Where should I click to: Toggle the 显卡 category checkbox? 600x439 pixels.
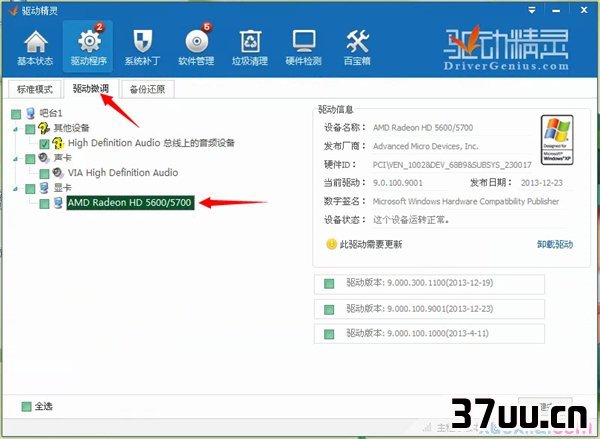(30, 189)
